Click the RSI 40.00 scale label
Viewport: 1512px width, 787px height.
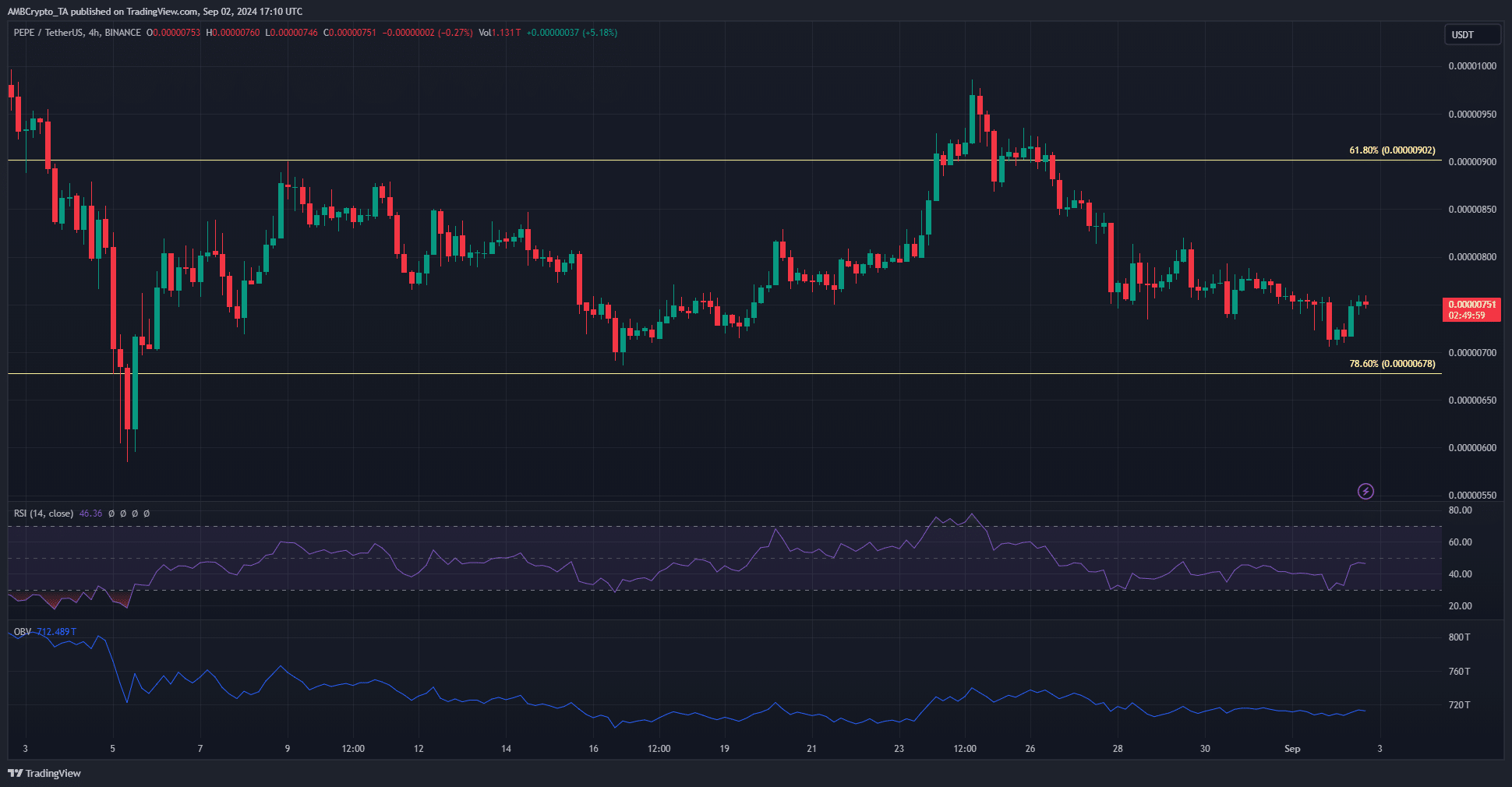[x=1460, y=574]
